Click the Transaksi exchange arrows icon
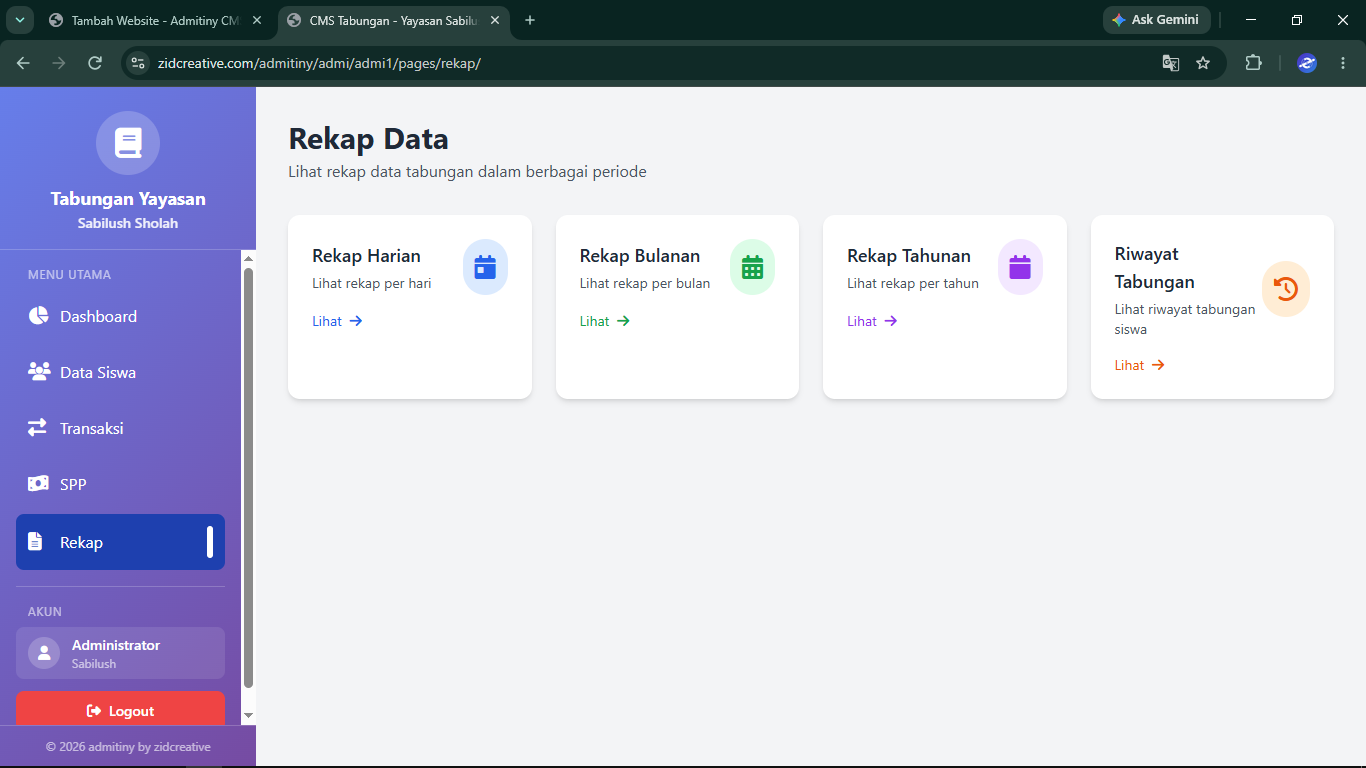Viewport: 1366px width, 768px height. 37,428
